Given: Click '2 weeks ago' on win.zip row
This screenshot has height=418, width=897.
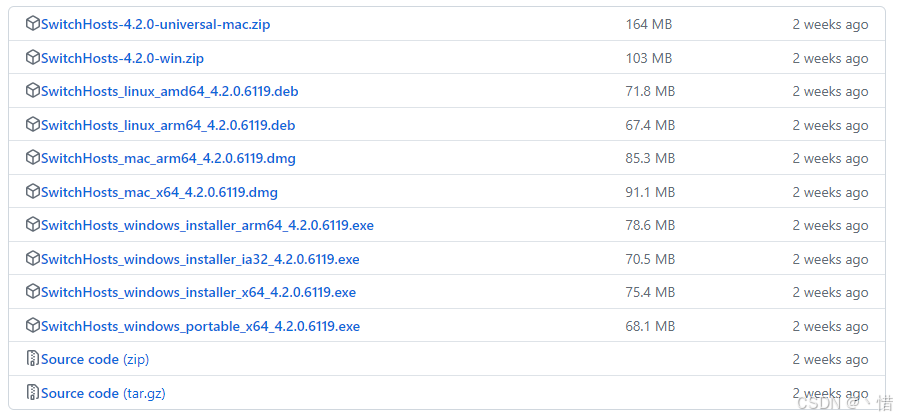Looking at the screenshot, I should (x=830, y=58).
